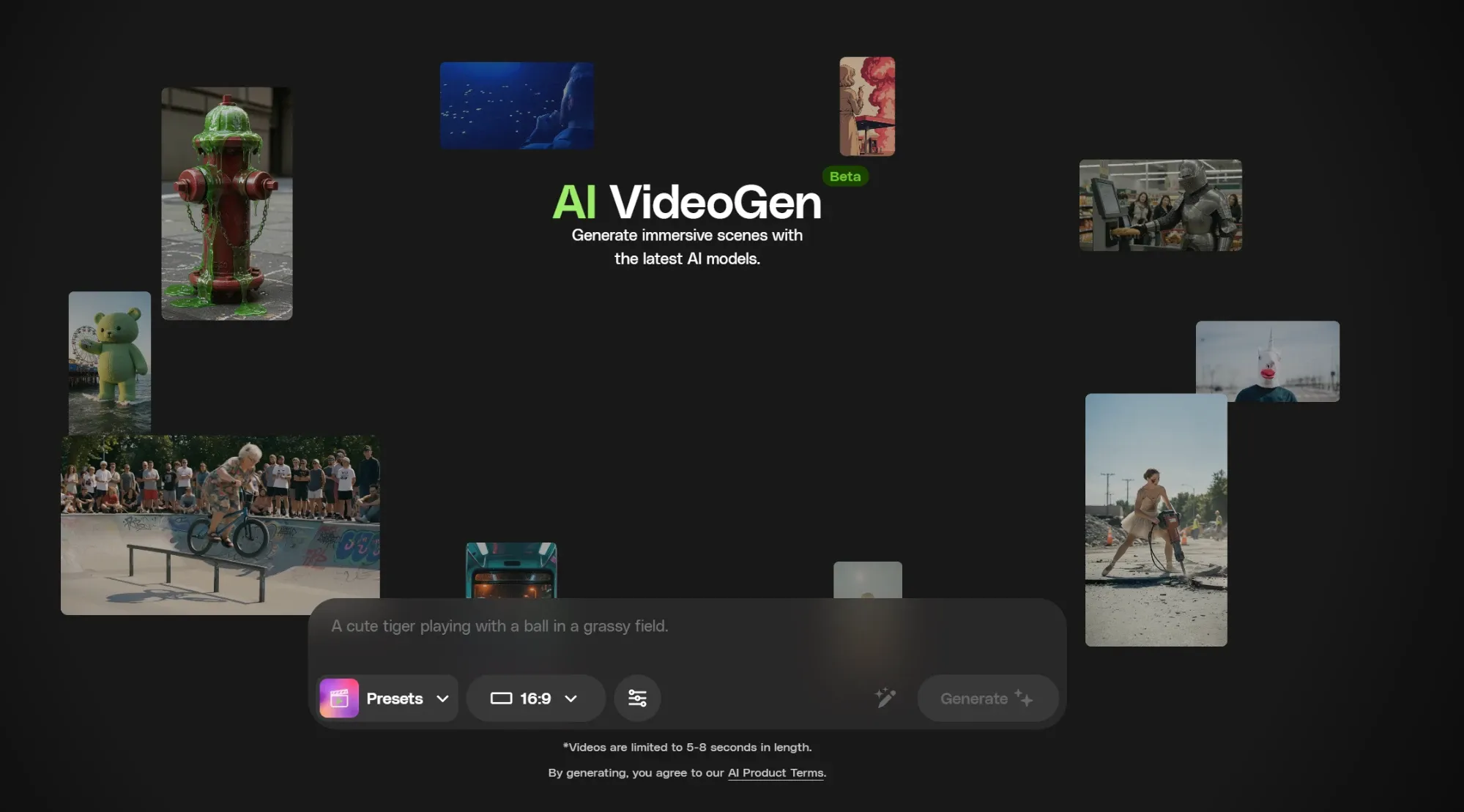Click the chevron next to 16:9

(571, 699)
